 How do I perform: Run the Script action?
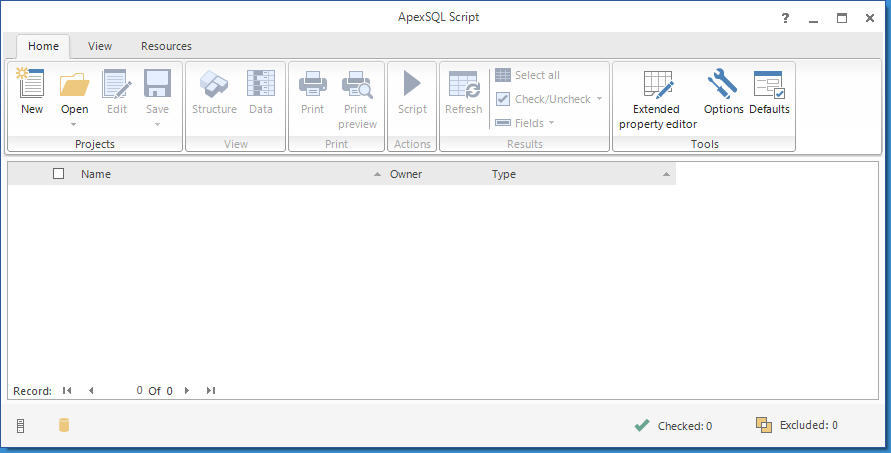pyautogui.click(x=412, y=91)
